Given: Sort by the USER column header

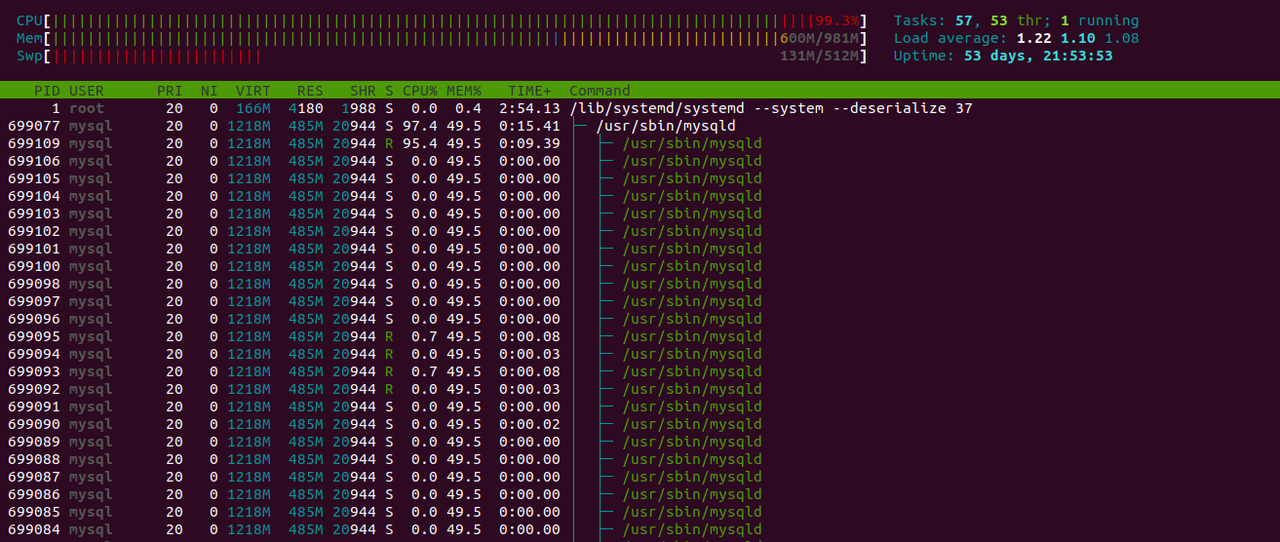Looking at the screenshot, I should click(x=86, y=90).
